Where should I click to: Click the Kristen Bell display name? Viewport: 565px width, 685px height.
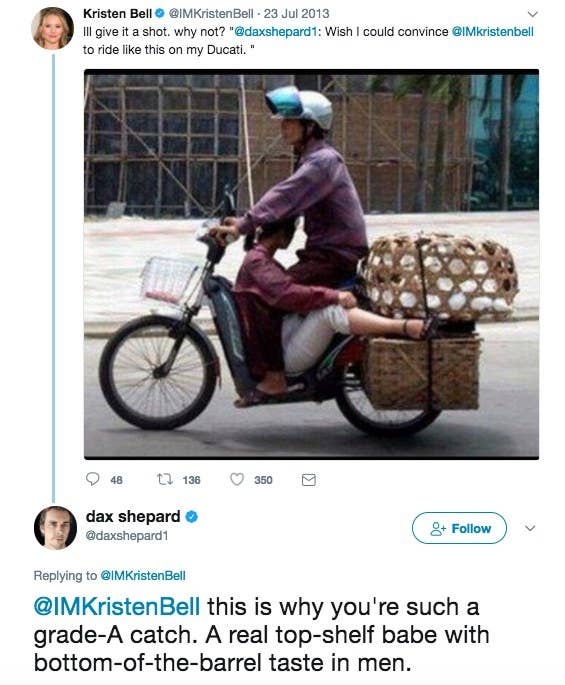[x=117, y=14]
